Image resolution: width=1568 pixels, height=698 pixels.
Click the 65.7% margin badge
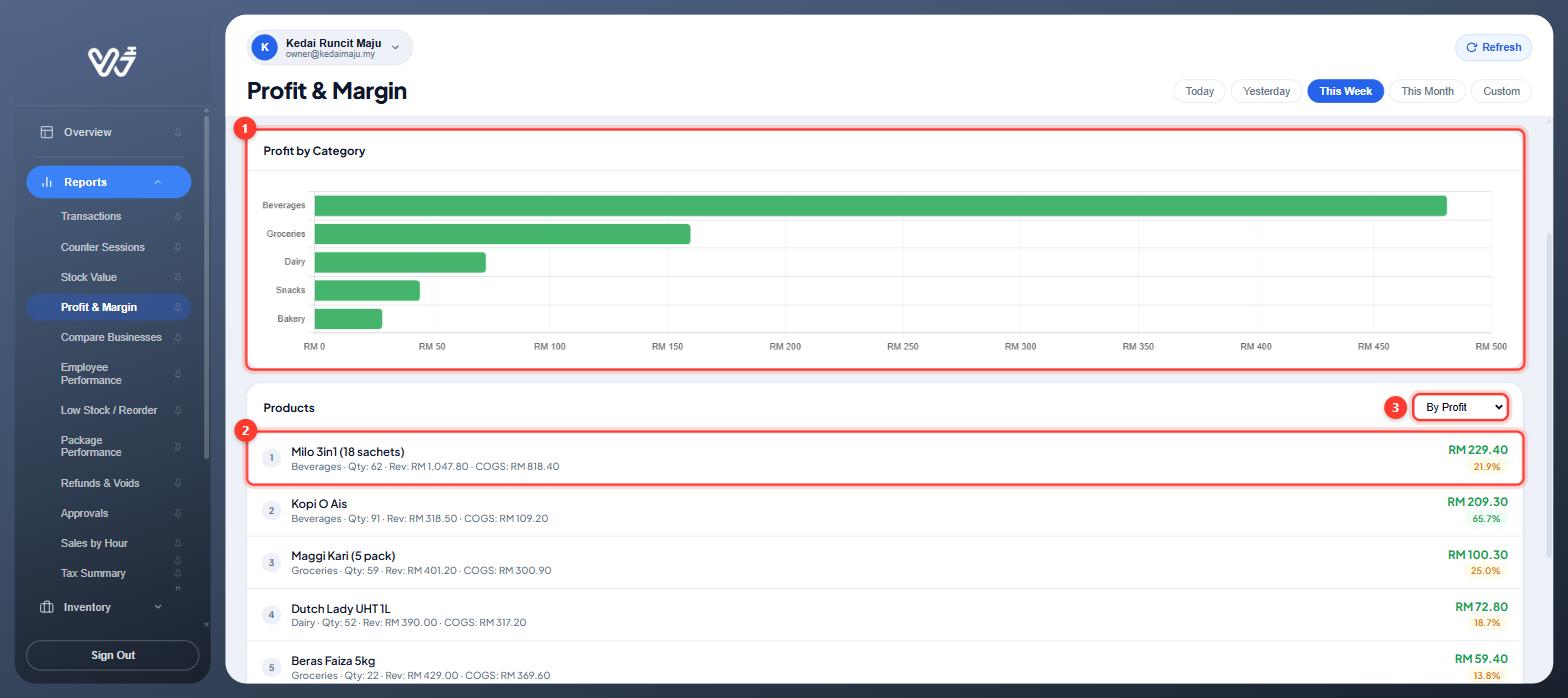[x=1486, y=519]
